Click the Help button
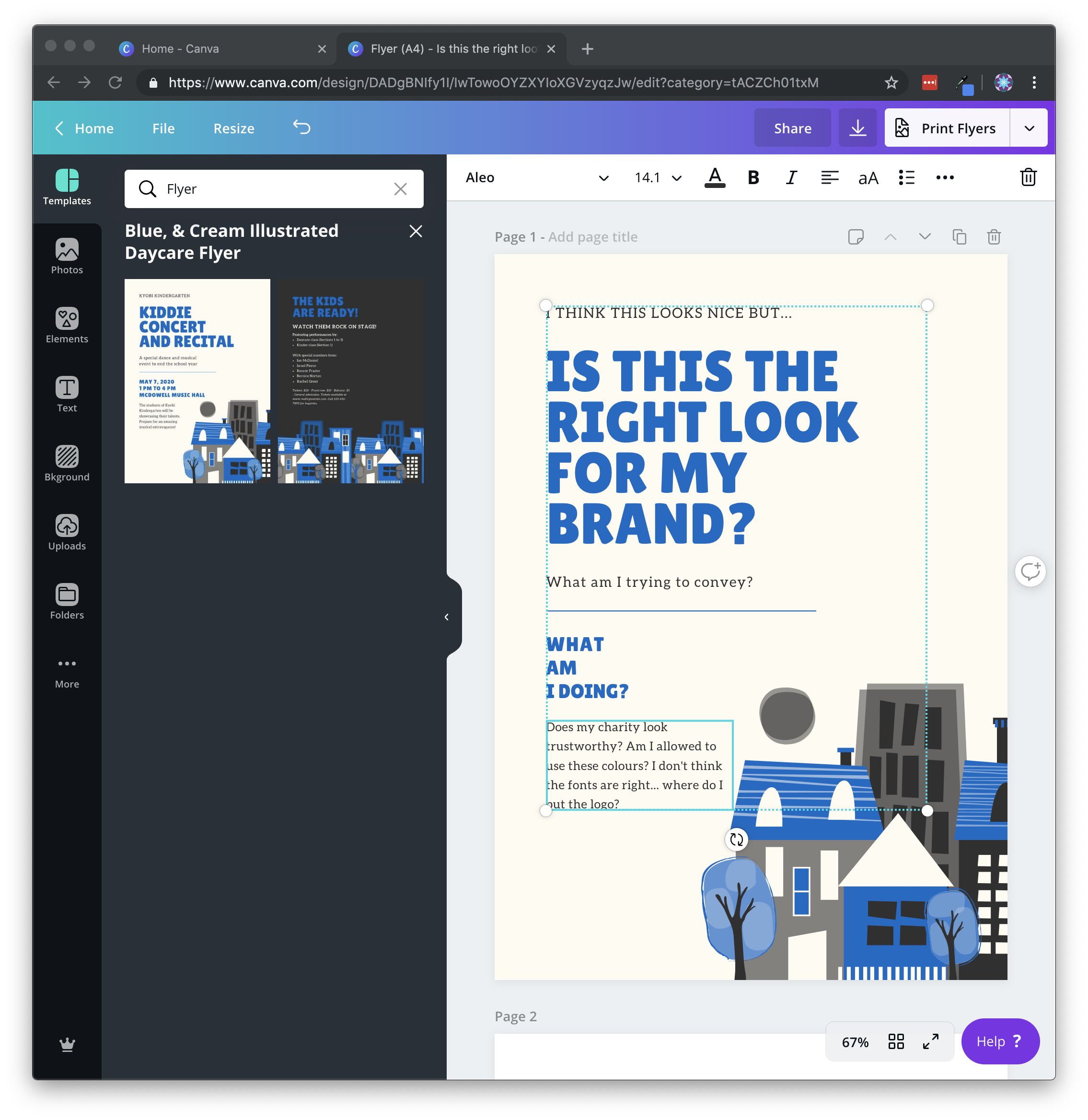The width and height of the screenshot is (1088, 1120). (1000, 1040)
